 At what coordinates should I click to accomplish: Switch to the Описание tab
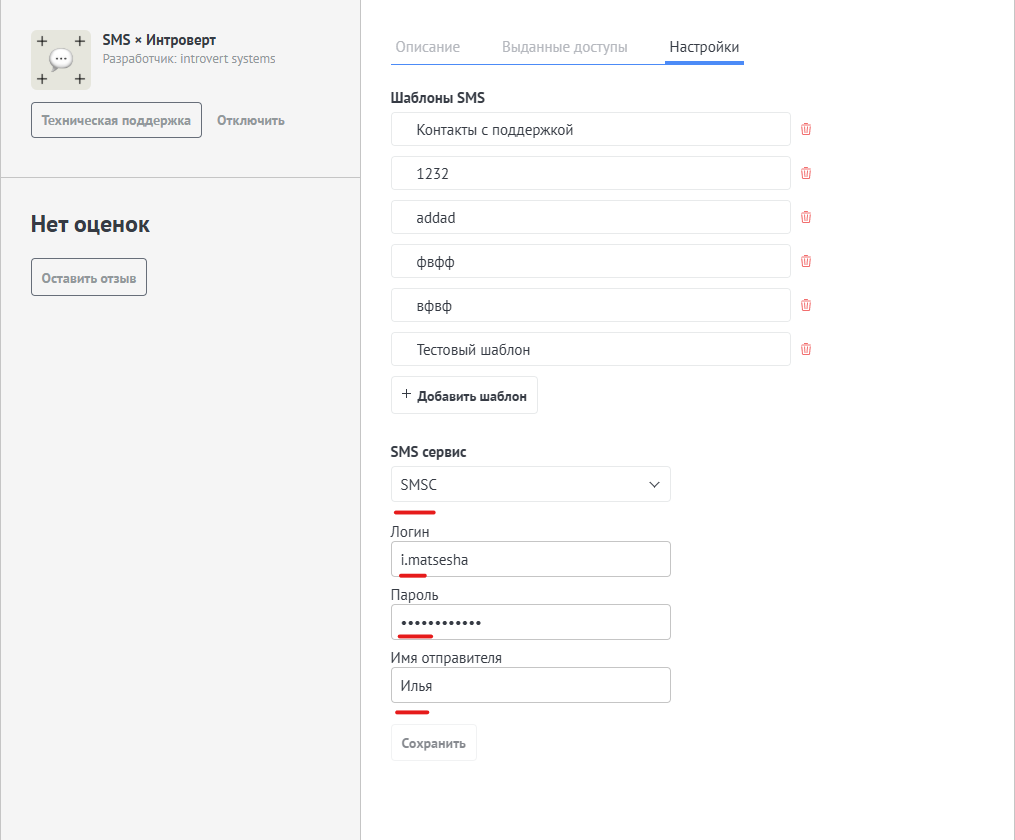click(428, 47)
